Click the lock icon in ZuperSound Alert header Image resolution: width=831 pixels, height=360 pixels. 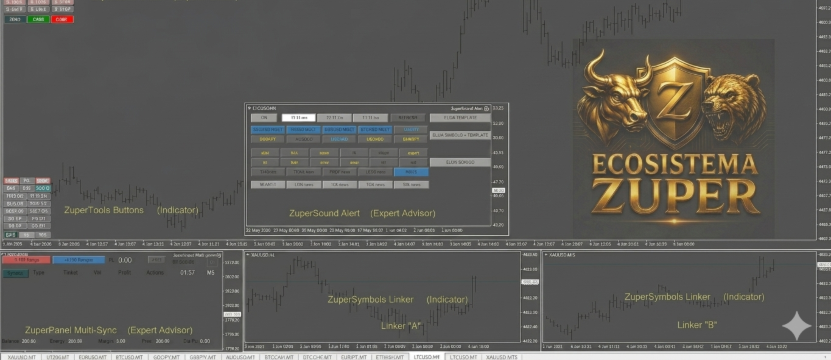(487, 108)
